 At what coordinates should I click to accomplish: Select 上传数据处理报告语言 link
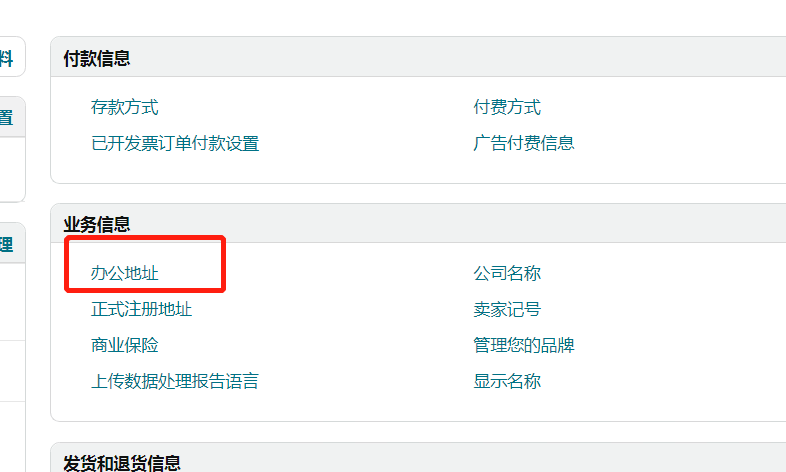pyautogui.click(x=175, y=381)
